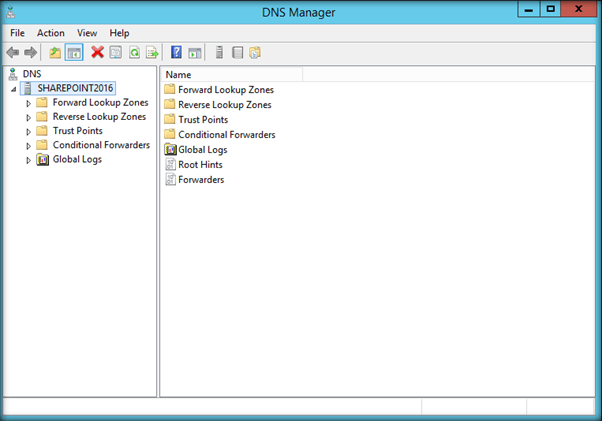Select Conditional Forwarders in left tree
Viewport: 602px width, 421px height.
tap(101, 145)
